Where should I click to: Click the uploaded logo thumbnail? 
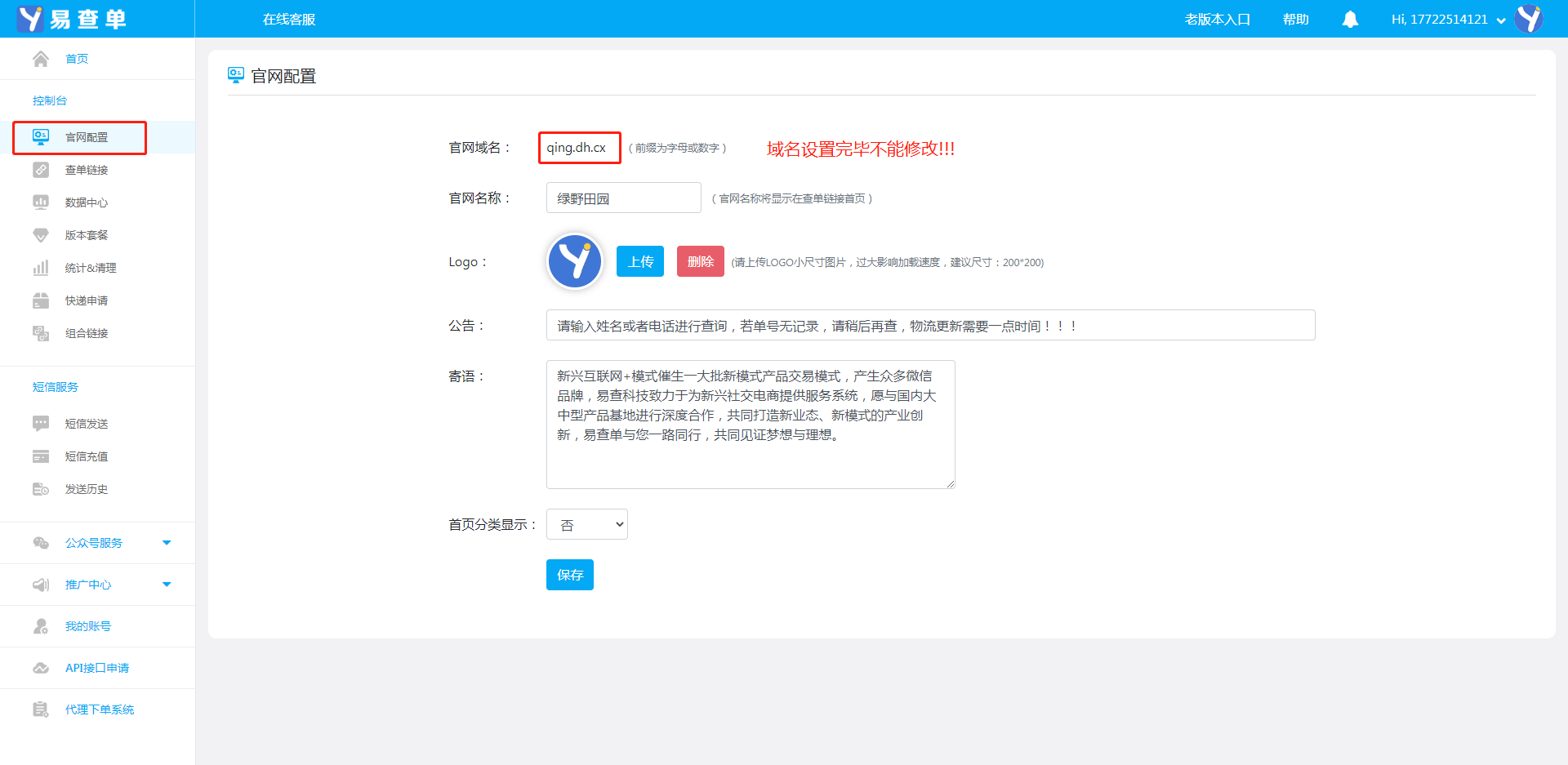point(575,261)
